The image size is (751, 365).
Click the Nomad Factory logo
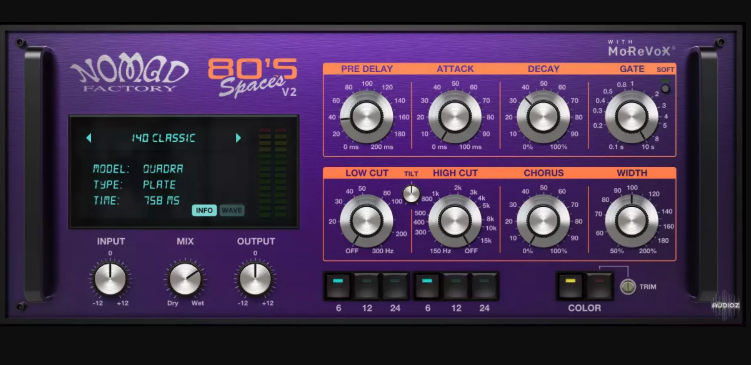click(129, 75)
